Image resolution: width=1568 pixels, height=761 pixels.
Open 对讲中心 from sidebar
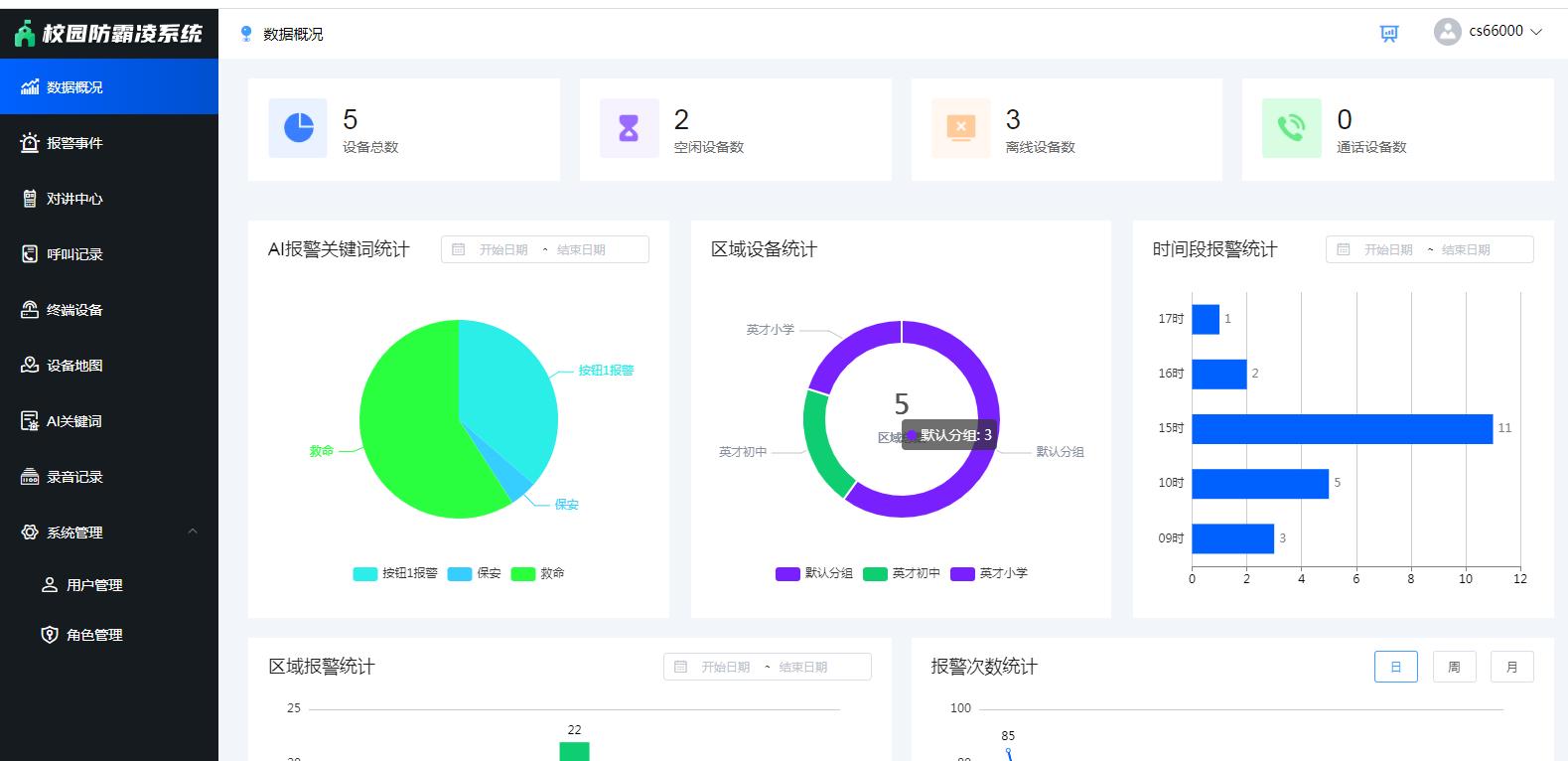[109, 199]
